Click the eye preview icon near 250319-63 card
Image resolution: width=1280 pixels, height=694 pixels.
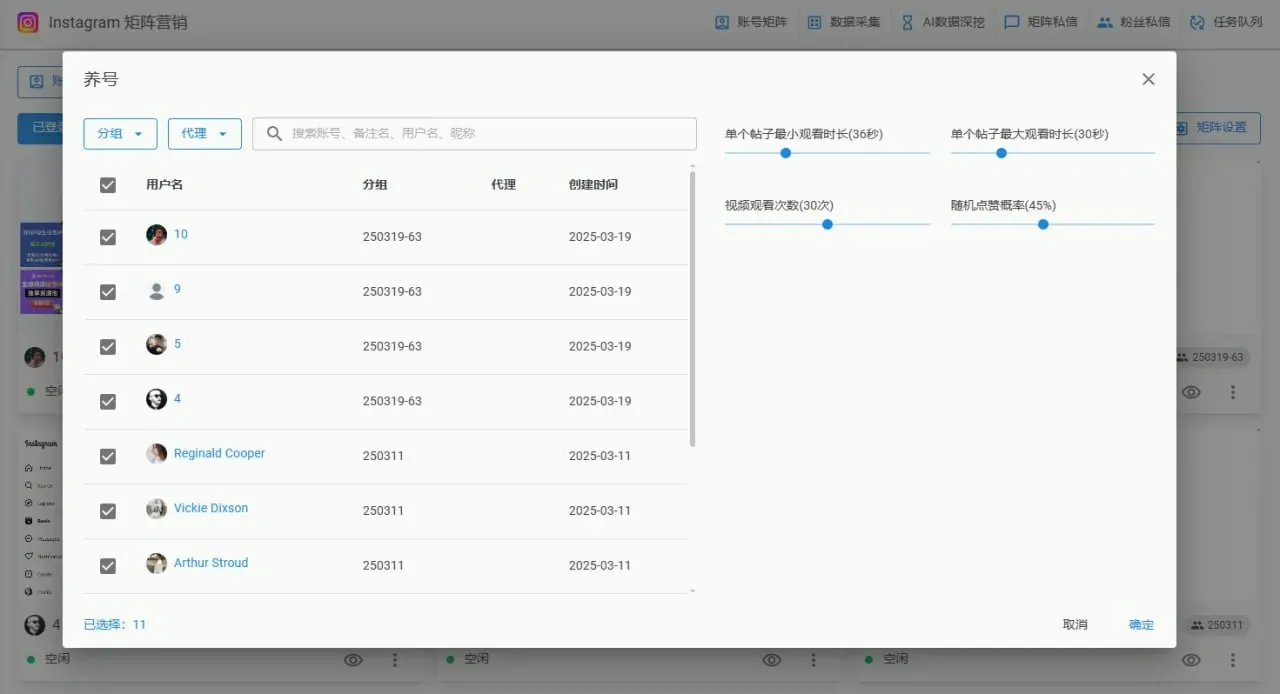pyautogui.click(x=1191, y=392)
